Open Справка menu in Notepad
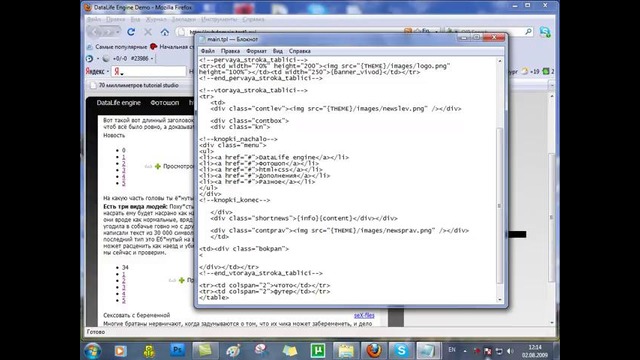The image size is (640, 360). coord(300,51)
